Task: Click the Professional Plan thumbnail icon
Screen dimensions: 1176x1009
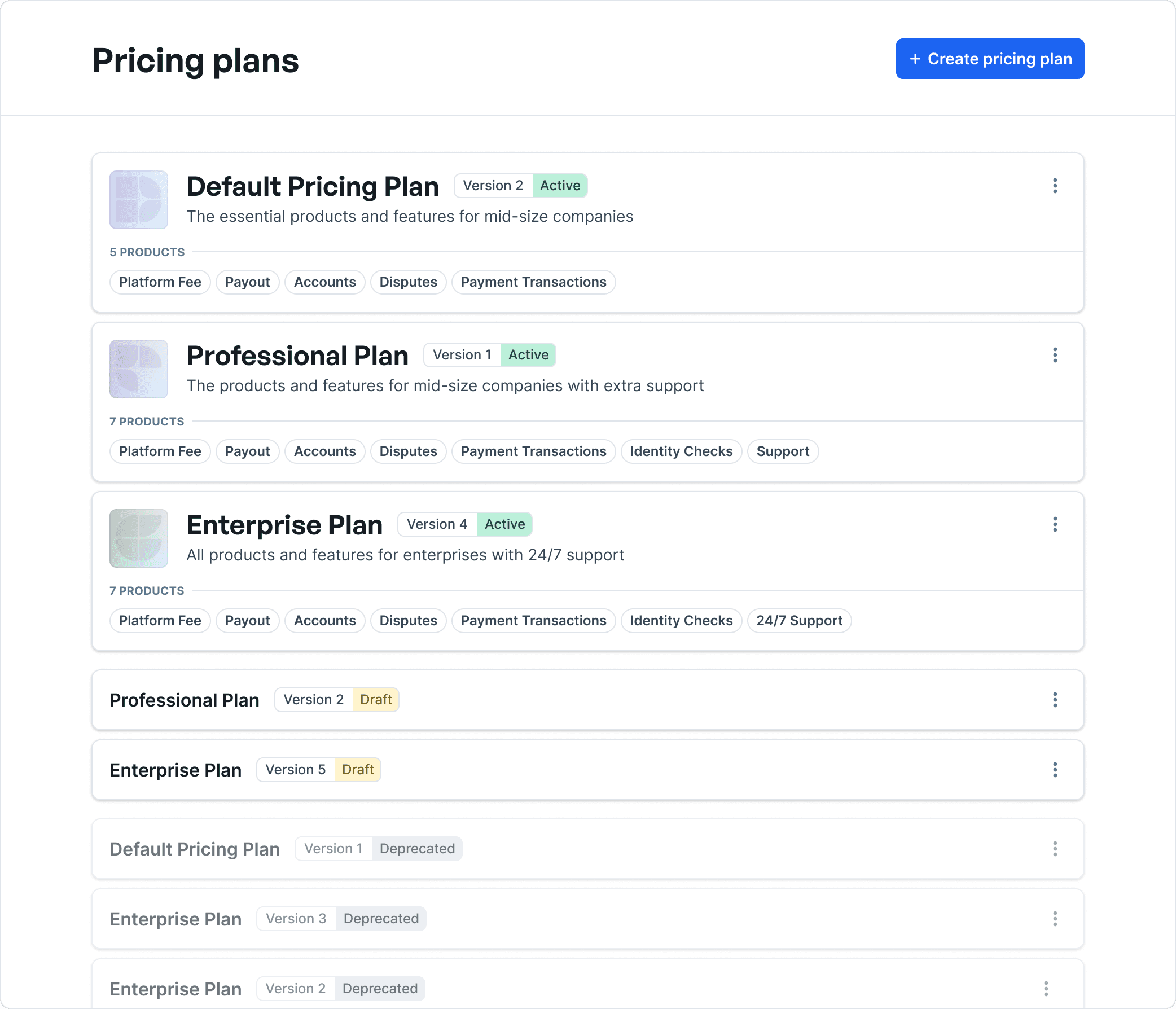Action: click(138, 369)
